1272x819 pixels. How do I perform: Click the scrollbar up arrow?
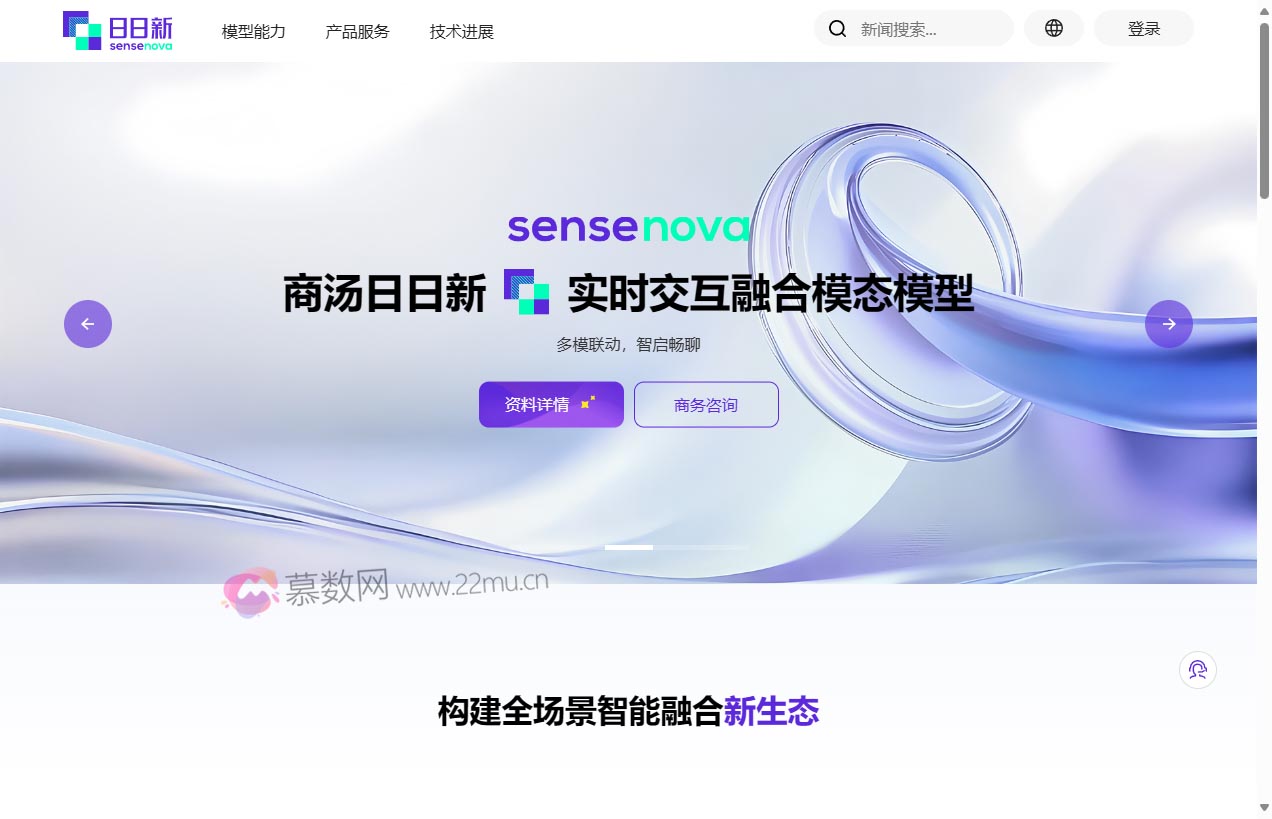pos(1264,8)
